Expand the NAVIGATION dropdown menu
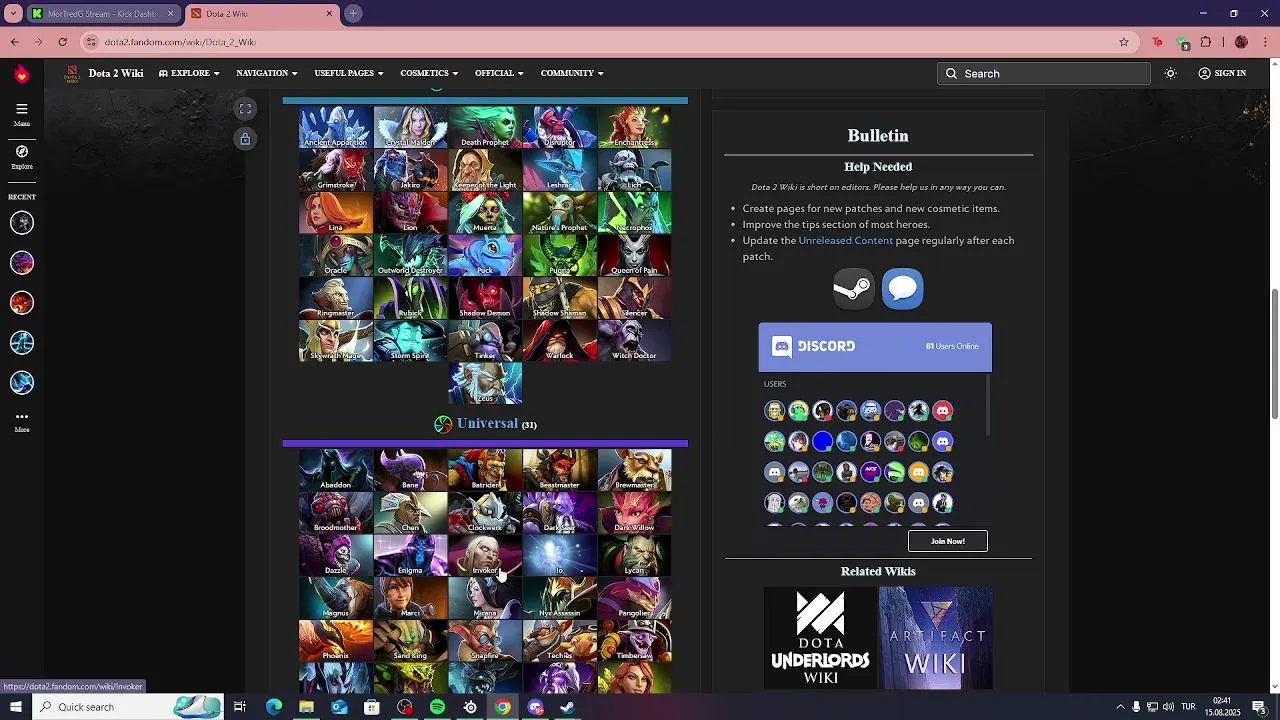The height and width of the screenshot is (720, 1280). click(x=267, y=73)
